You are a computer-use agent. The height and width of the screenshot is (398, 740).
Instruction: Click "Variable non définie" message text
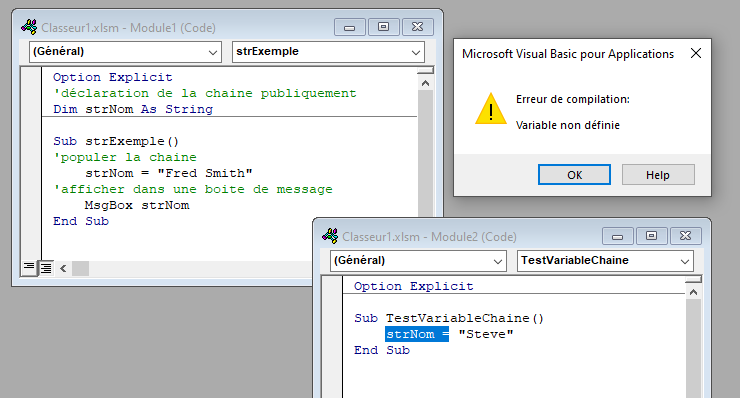point(568,125)
